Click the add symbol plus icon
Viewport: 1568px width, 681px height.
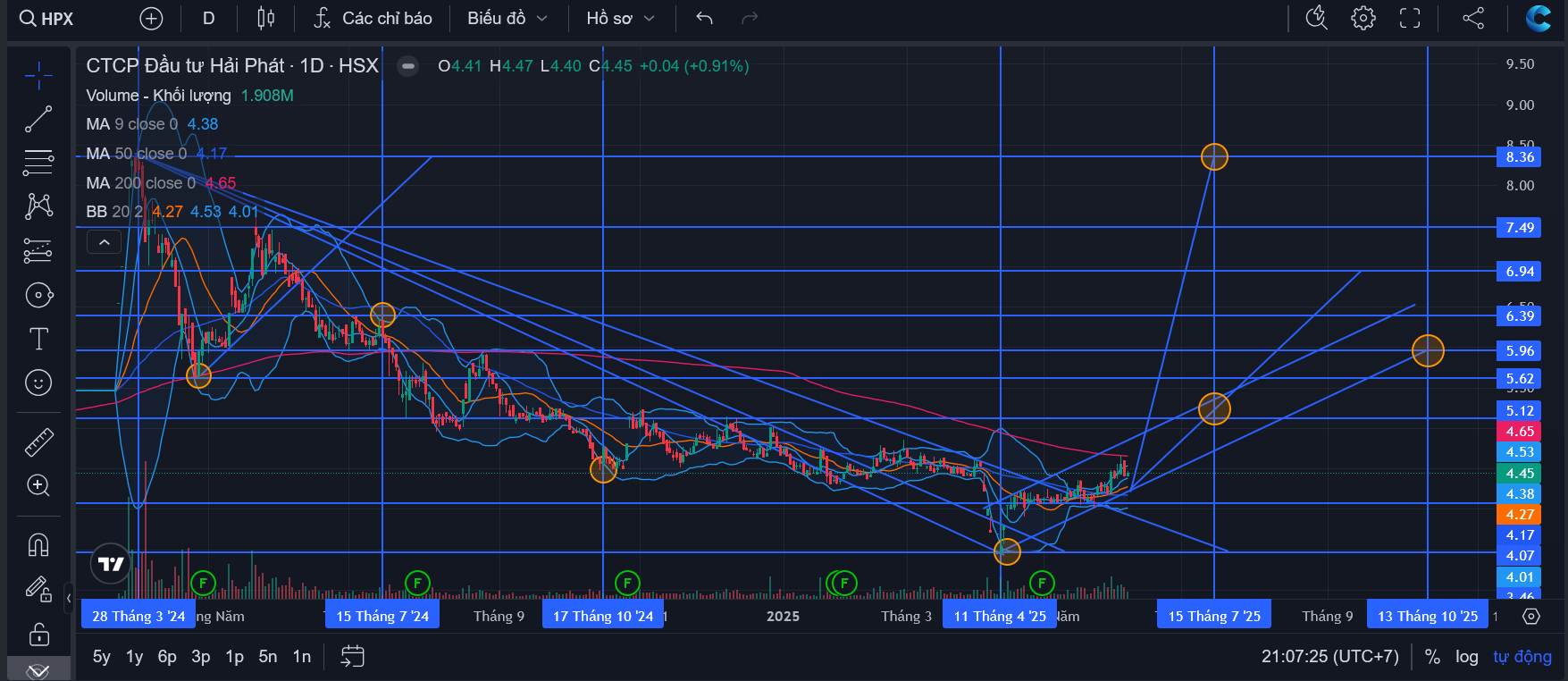152,19
